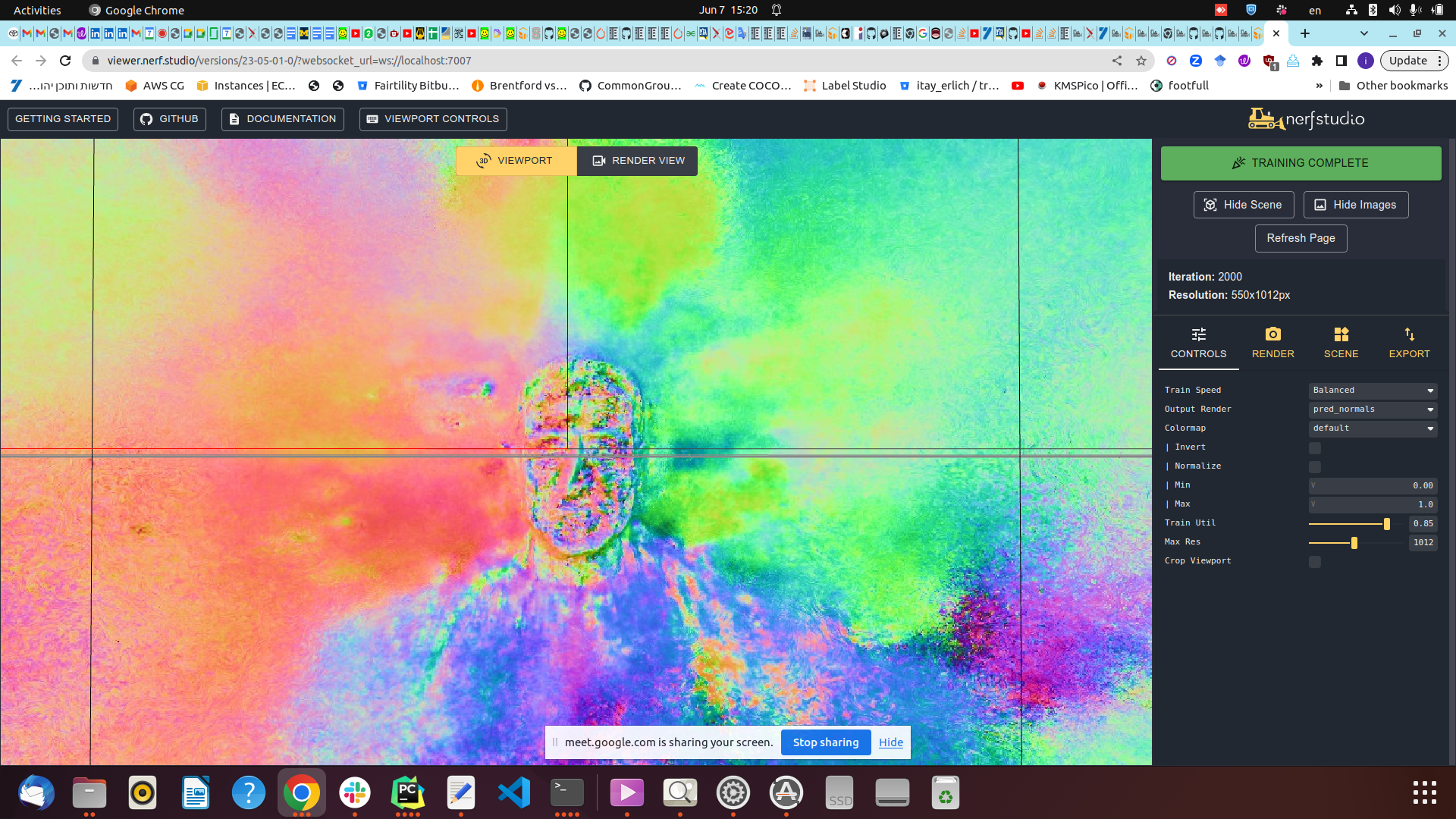Viewport: 1456px width, 819px height.
Task: Expand the Output Render pred_normals dropdown
Action: 1373,409
